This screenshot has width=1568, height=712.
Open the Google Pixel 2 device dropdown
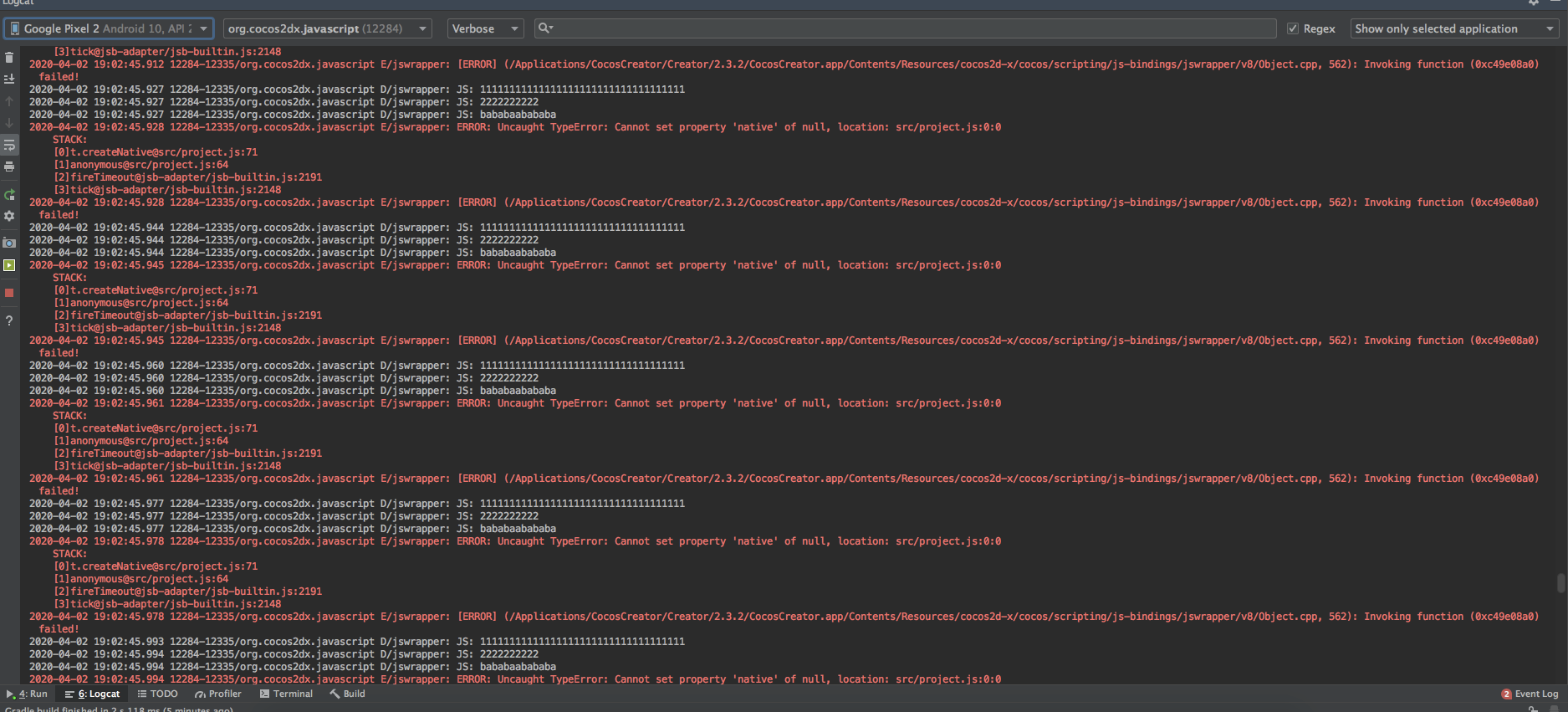click(x=109, y=28)
